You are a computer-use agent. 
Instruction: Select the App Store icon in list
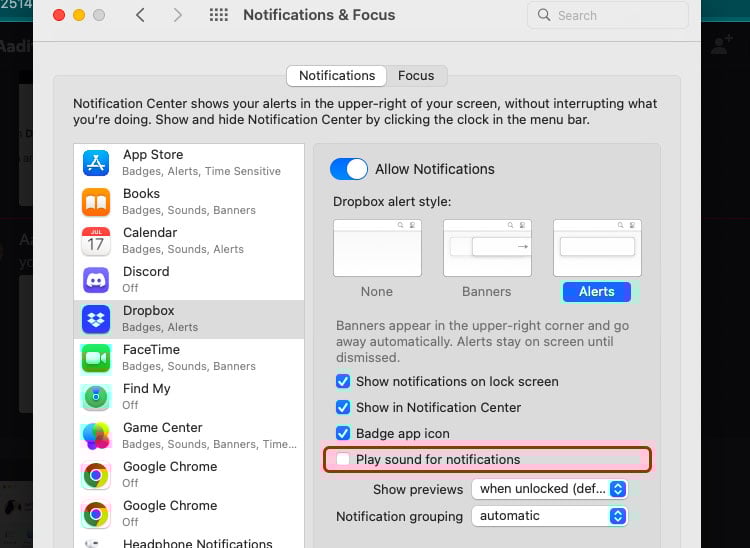(x=96, y=163)
